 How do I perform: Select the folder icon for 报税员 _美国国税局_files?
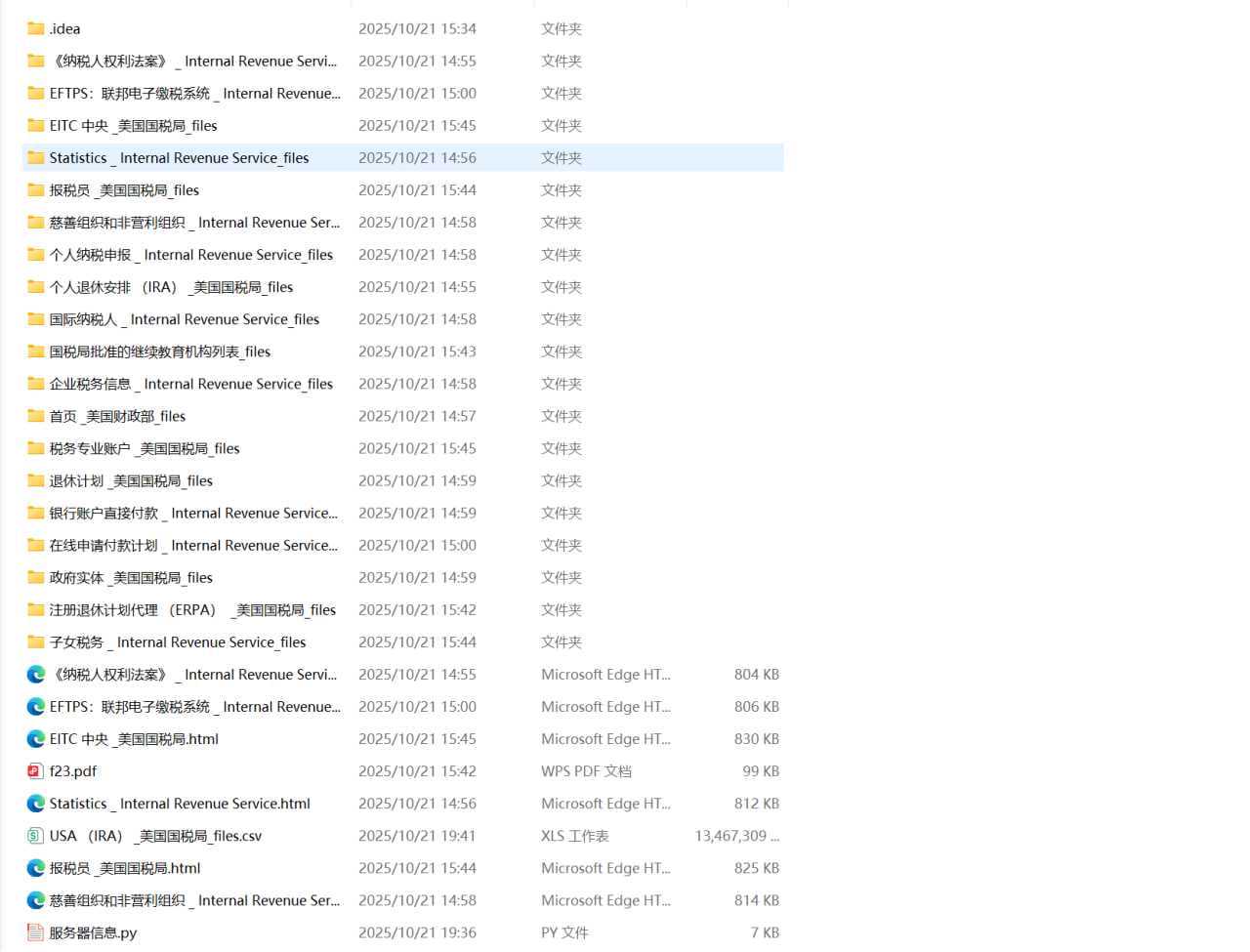click(x=36, y=189)
